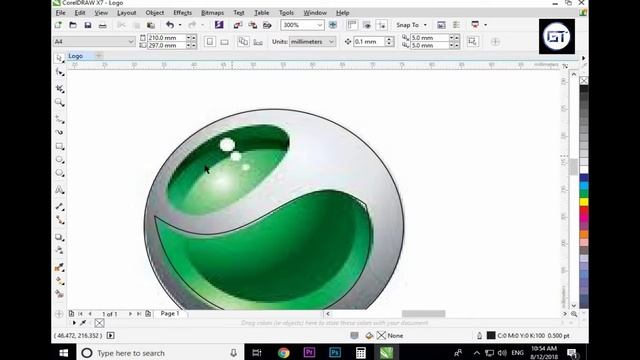Select the Drop Shadow tool
The image size is (640, 360).
[x=60, y=237]
